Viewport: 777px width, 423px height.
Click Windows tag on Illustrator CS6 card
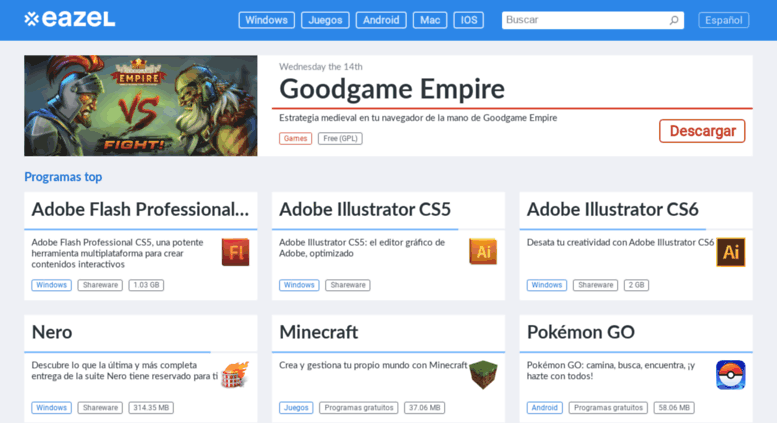pyautogui.click(x=547, y=285)
